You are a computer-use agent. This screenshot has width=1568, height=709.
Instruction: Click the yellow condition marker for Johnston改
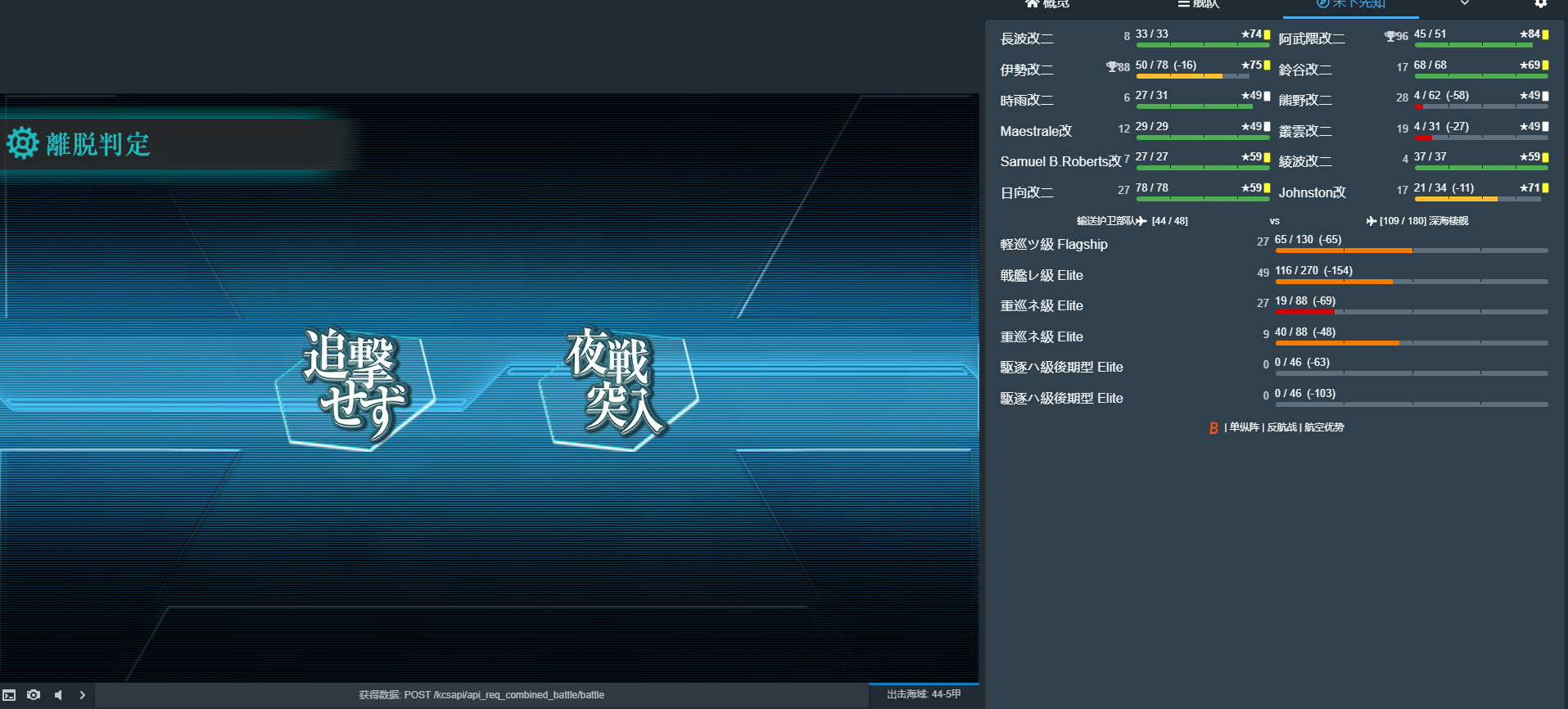[1545, 188]
